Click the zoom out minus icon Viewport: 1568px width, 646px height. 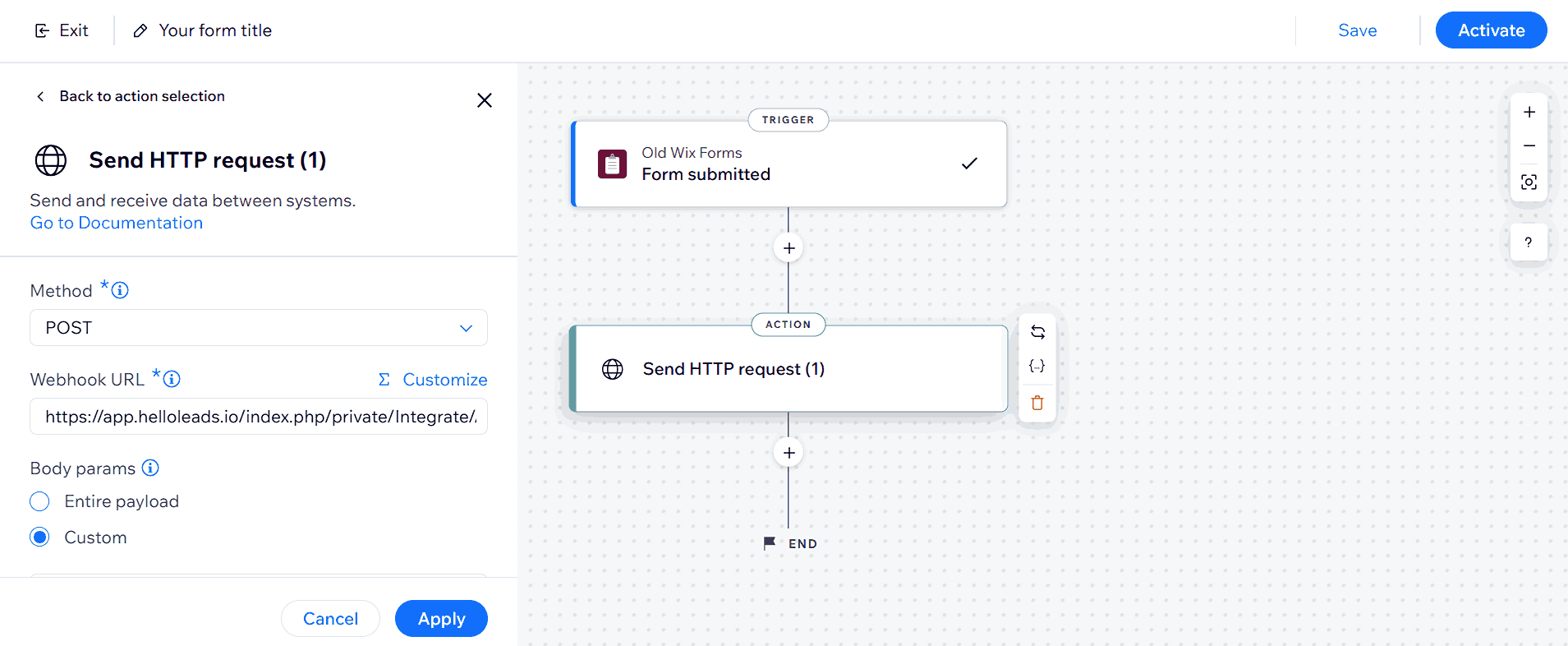(x=1529, y=145)
